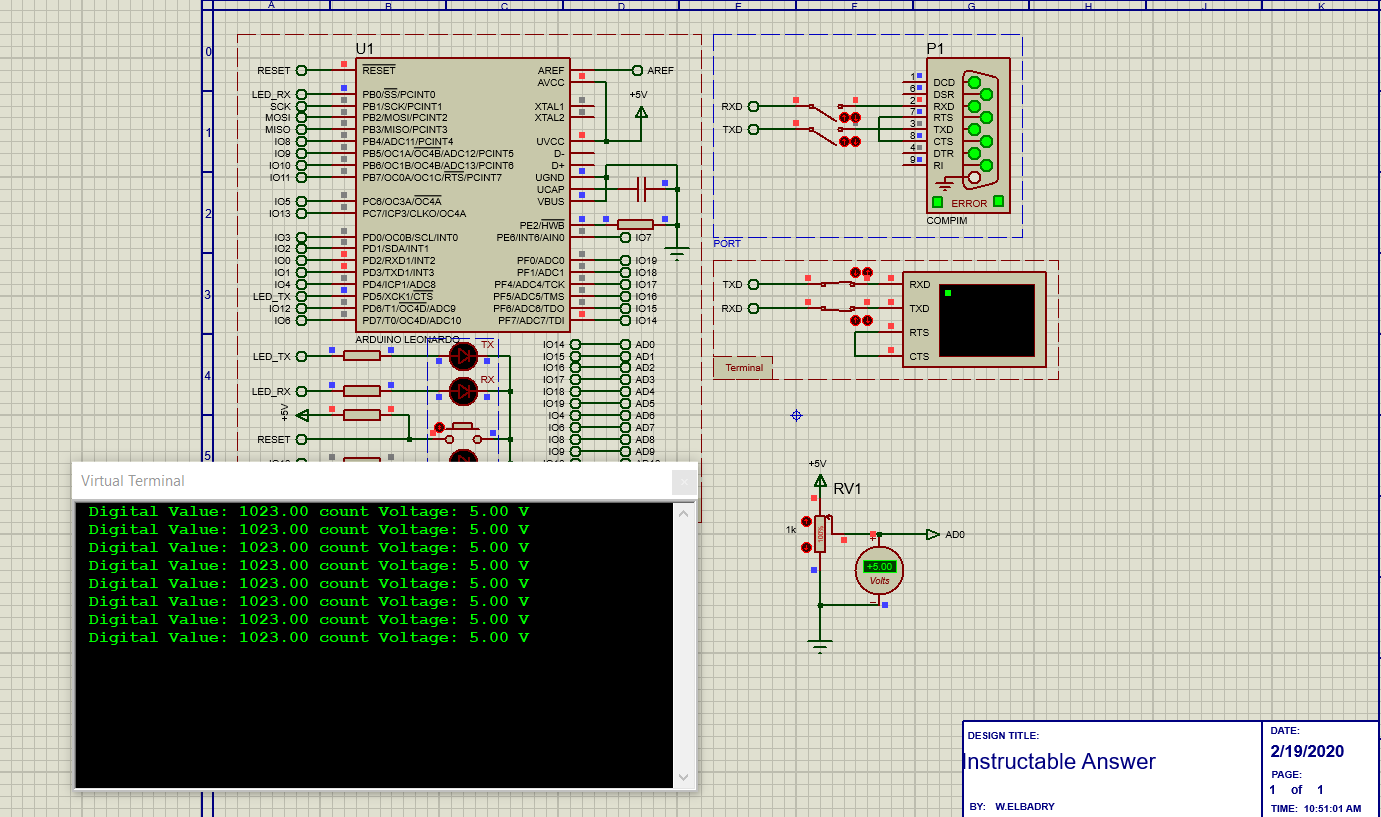Screen dimensions: 1381x817
Task: Select the TX indicator LED
Action: [x=462, y=356]
